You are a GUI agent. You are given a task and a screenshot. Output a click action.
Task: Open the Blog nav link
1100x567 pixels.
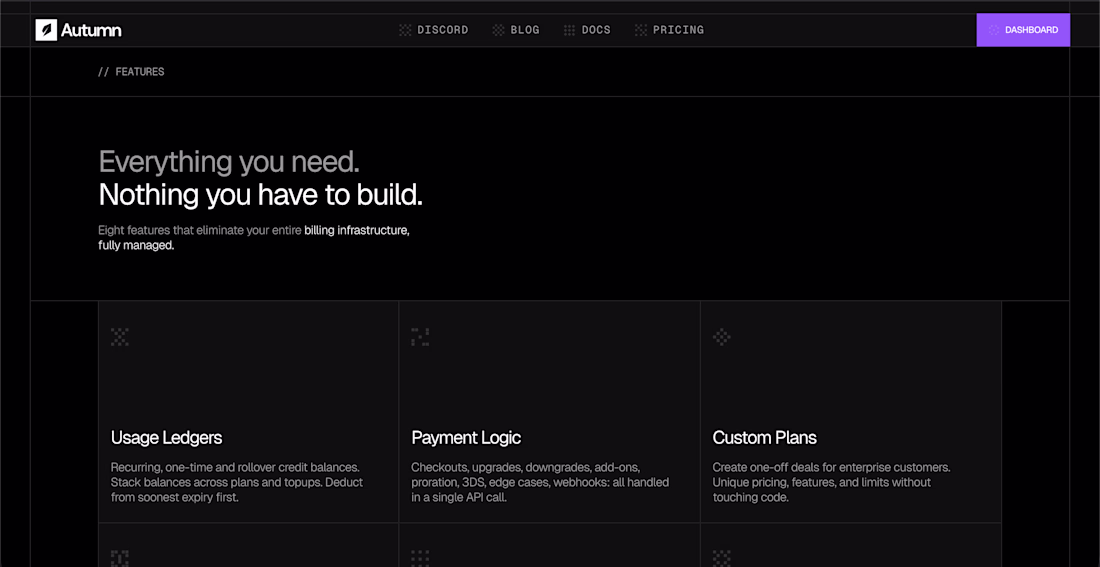(525, 30)
